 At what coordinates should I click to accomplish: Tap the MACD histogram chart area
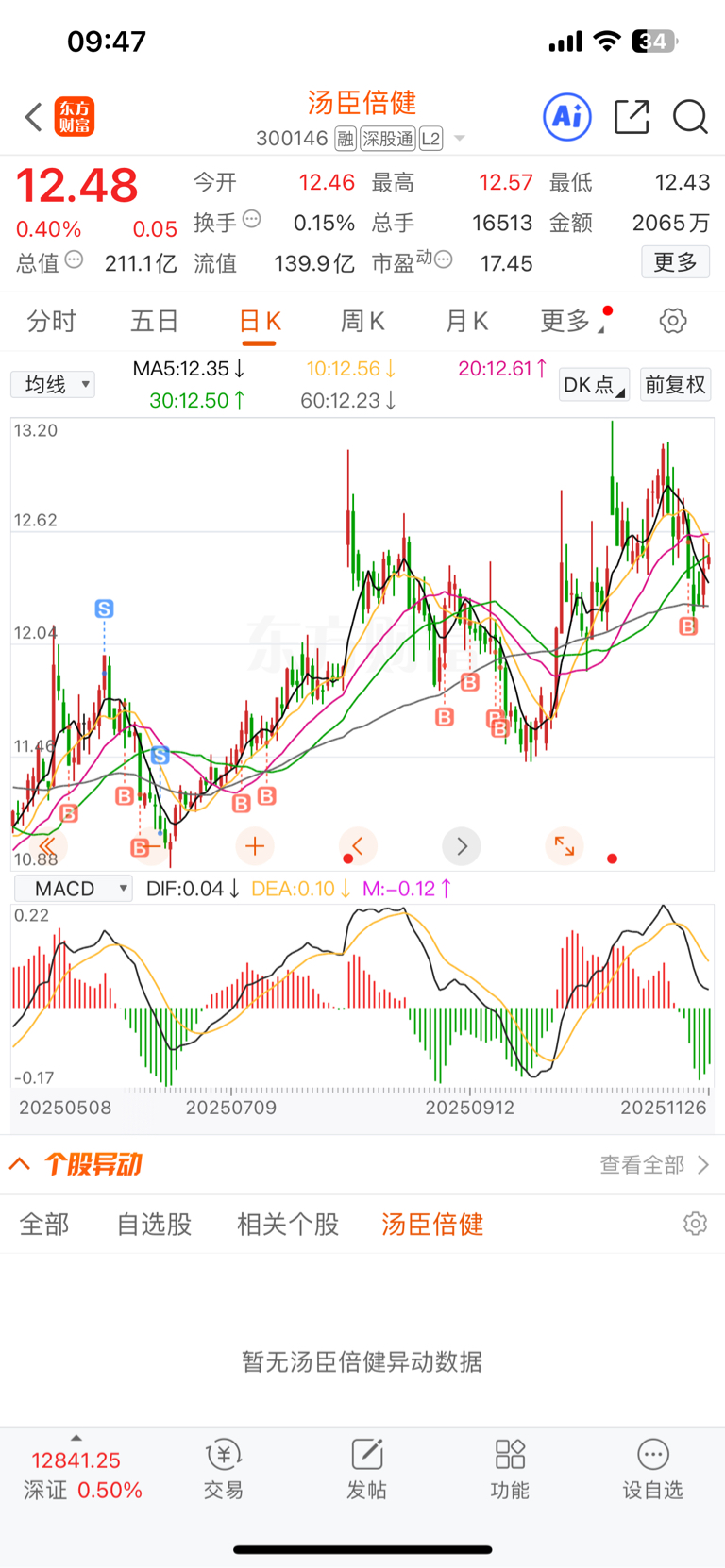click(x=362, y=996)
